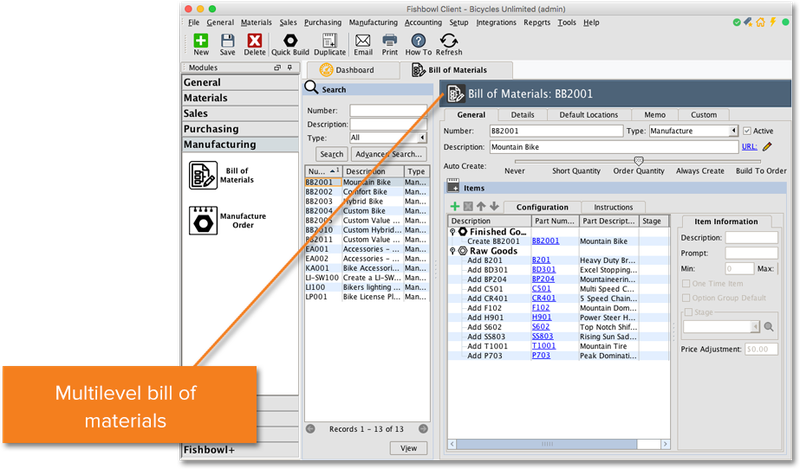Click the items table horizontal scrollbar
The height and width of the screenshot is (469, 800).
click(x=547, y=444)
